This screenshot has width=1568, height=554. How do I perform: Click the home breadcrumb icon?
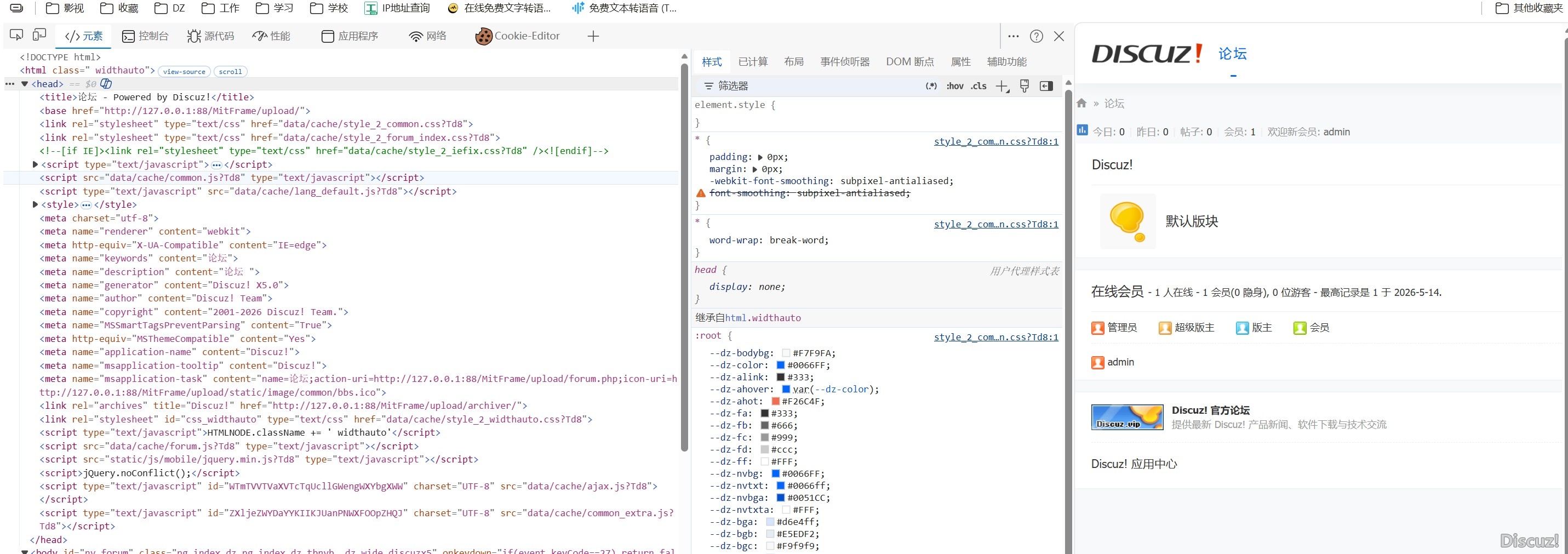(x=1081, y=103)
